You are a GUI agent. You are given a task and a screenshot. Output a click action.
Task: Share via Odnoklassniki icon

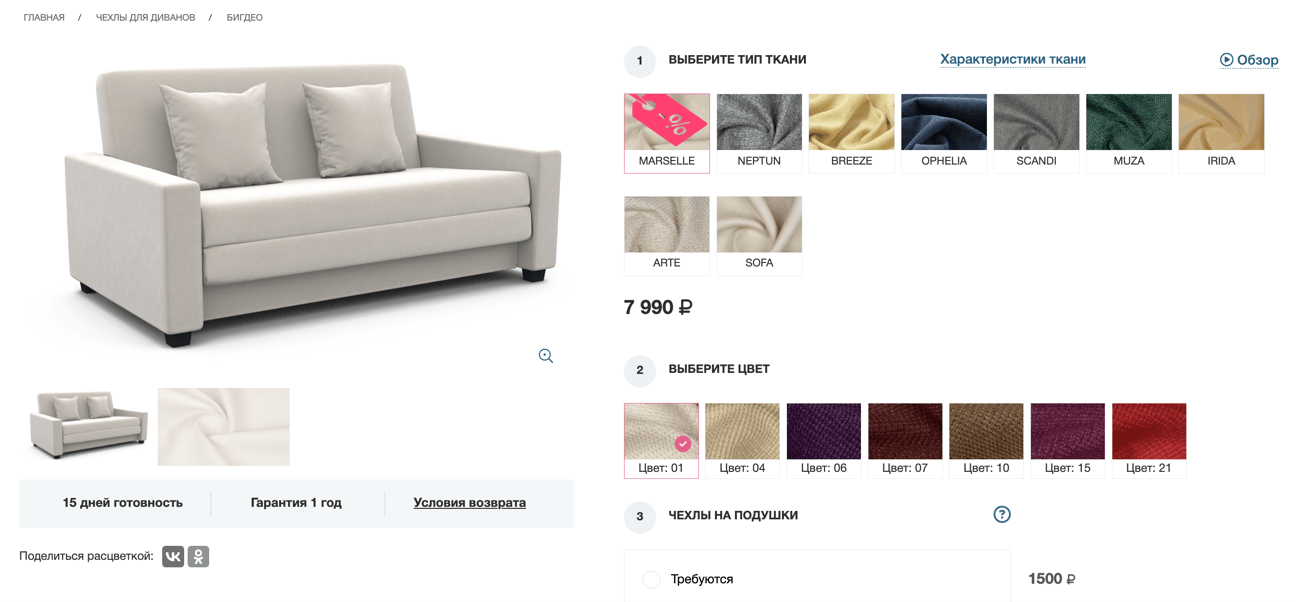(198, 557)
